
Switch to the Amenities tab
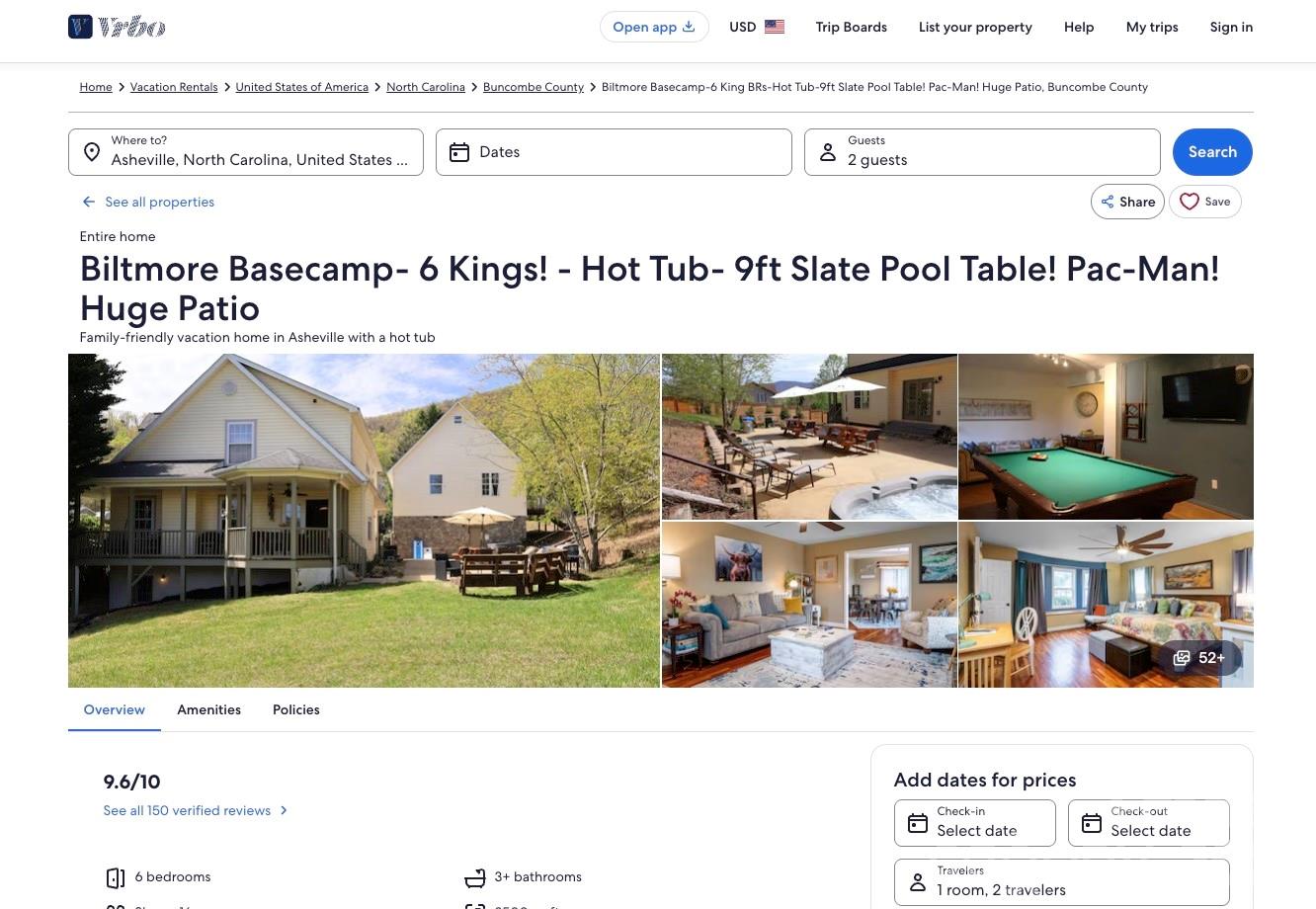click(208, 709)
